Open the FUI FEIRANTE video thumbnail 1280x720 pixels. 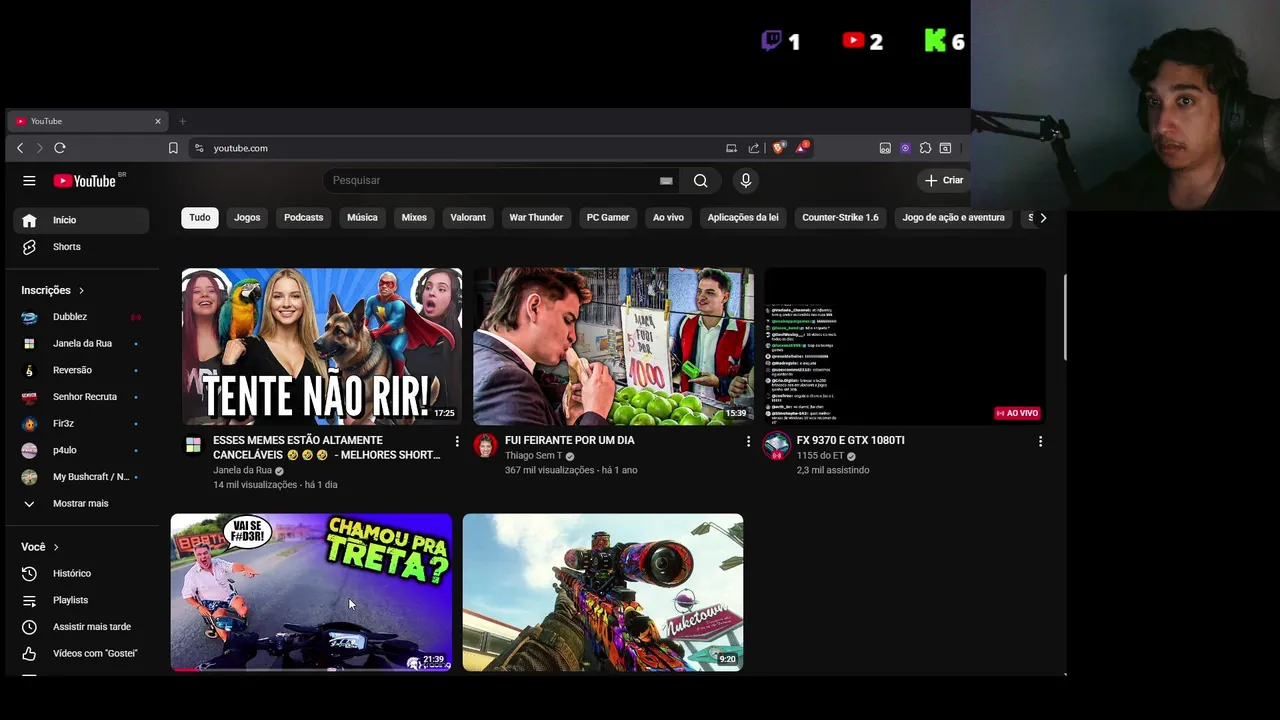613,346
